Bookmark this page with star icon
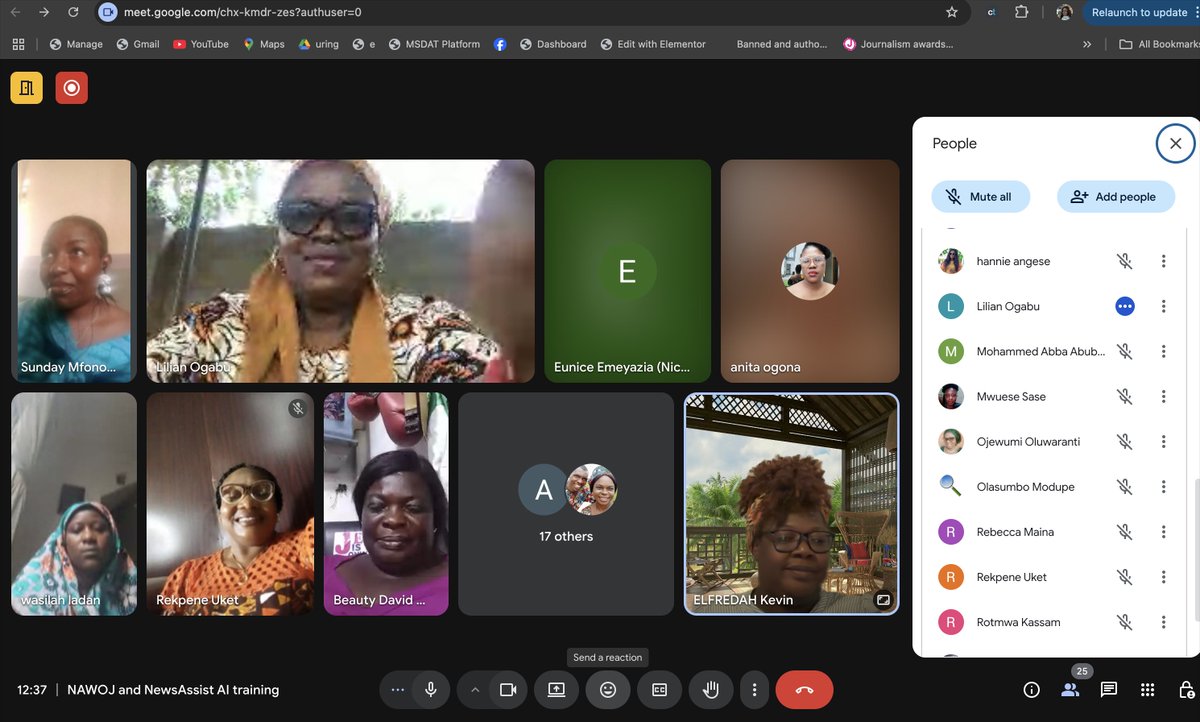Image resolution: width=1200 pixels, height=722 pixels. [952, 12]
